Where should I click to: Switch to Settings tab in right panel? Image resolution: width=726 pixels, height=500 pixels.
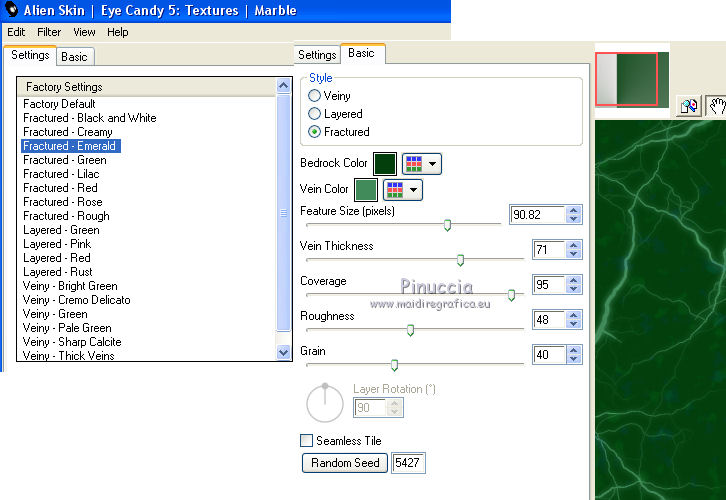(x=317, y=55)
